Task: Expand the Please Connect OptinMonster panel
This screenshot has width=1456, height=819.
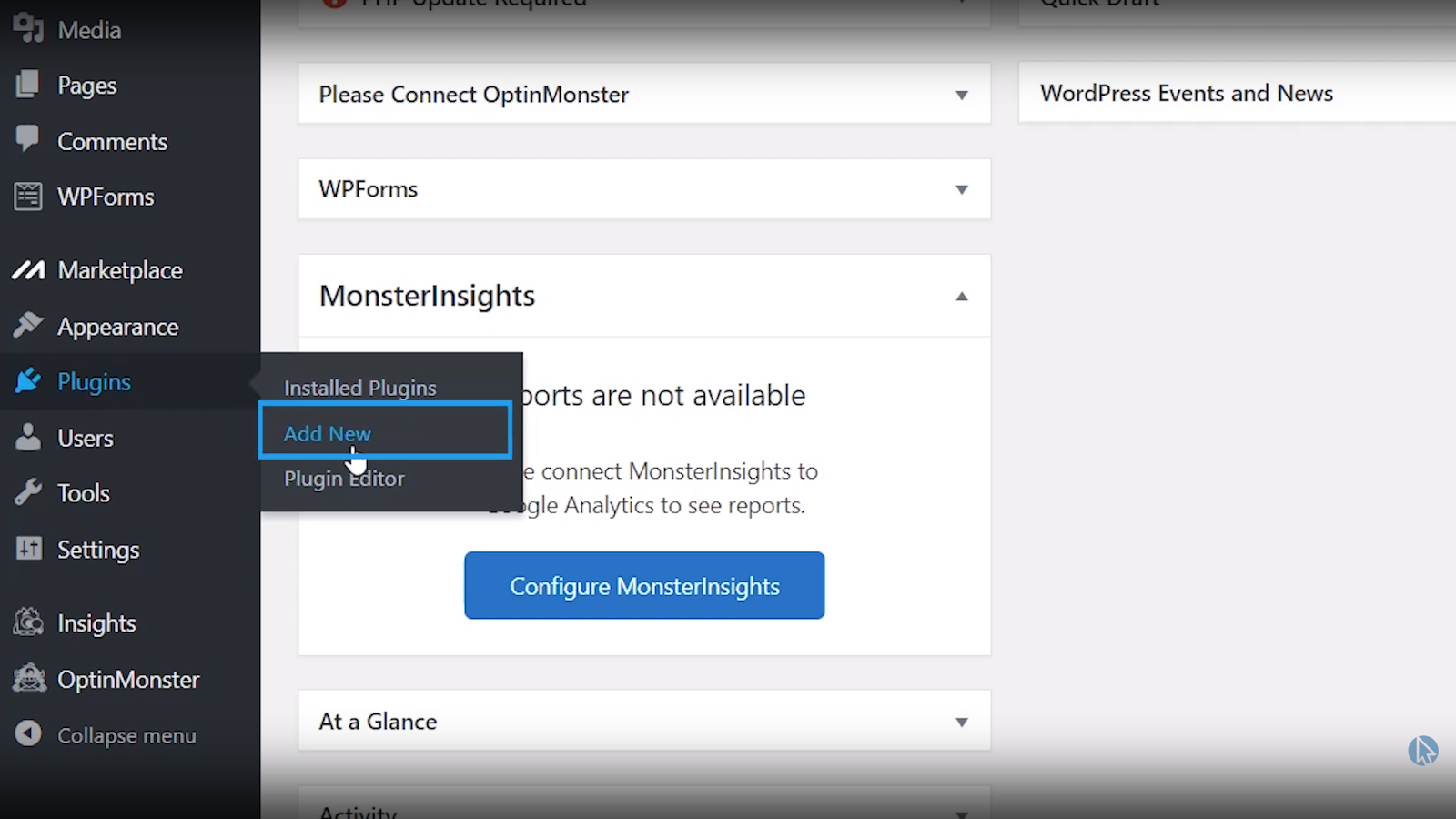Action: [962, 95]
